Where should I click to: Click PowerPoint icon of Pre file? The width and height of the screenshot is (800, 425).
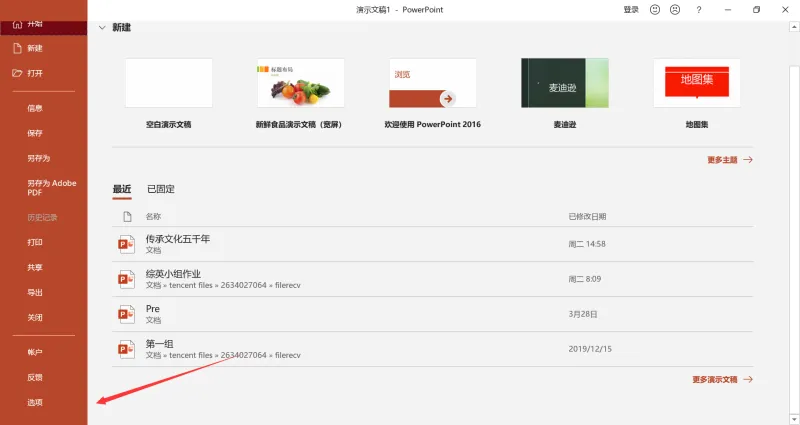click(126, 314)
